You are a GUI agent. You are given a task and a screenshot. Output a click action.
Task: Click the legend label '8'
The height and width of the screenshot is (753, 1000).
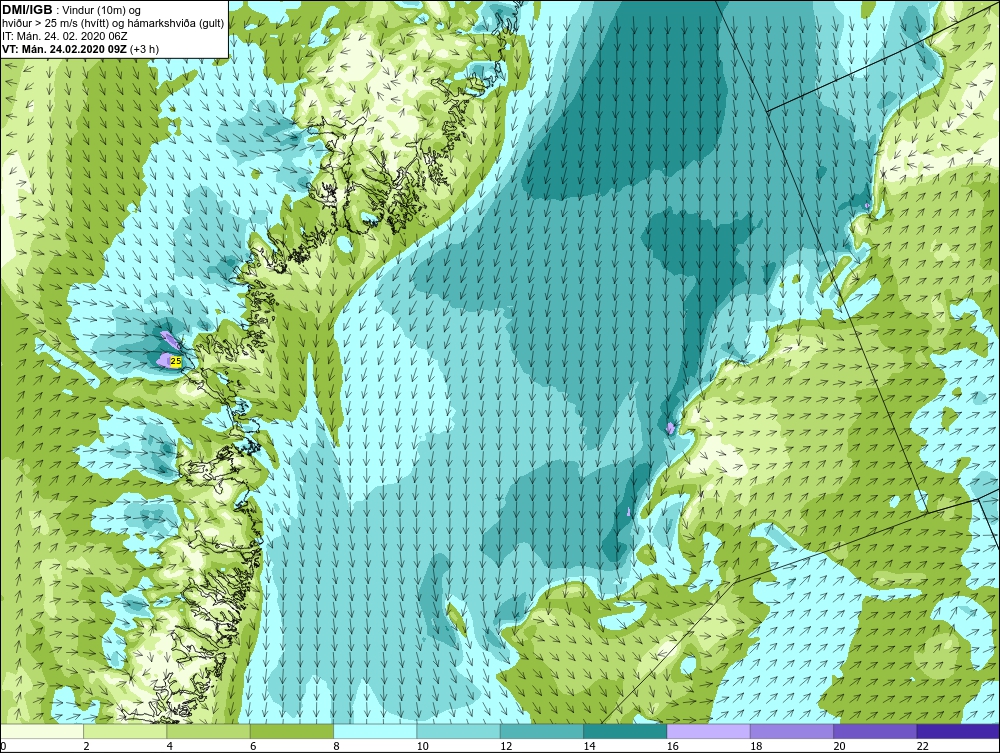(x=337, y=747)
